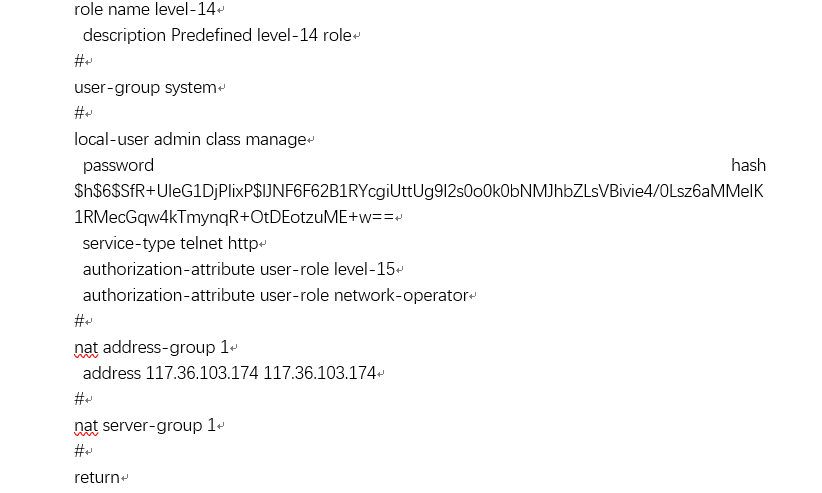Click the word "password"

pos(118,166)
